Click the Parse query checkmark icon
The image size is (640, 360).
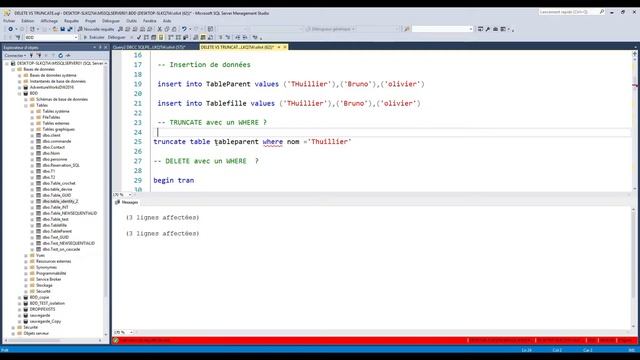click(139, 37)
